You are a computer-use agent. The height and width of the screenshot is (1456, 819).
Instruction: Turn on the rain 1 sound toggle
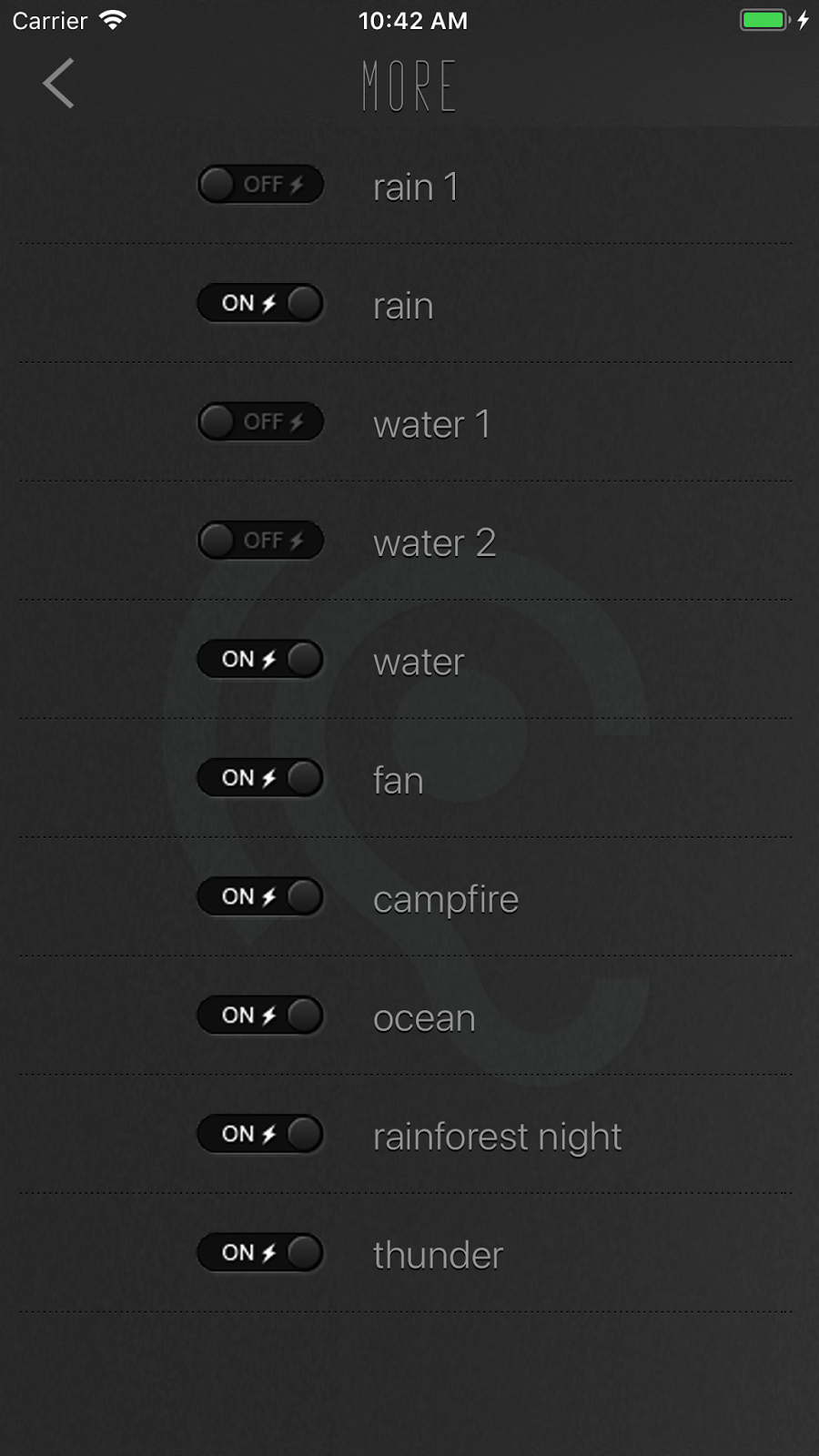(x=260, y=185)
